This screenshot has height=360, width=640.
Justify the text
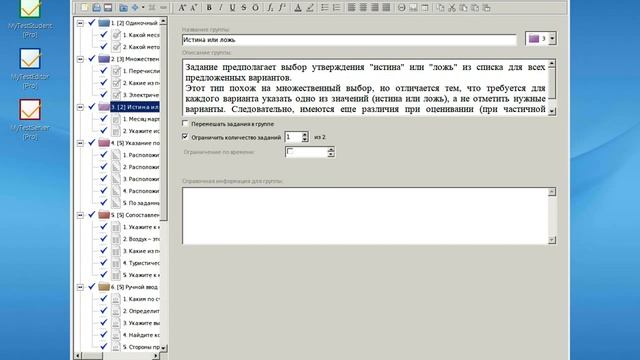coord(386,8)
